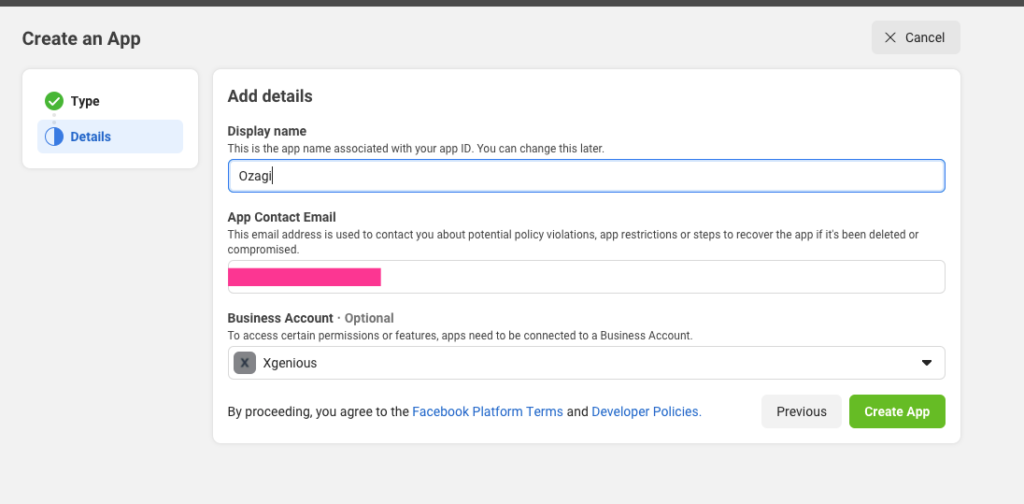Image resolution: width=1024 pixels, height=504 pixels.
Task: Open the Developer Policies link
Action: click(x=647, y=412)
